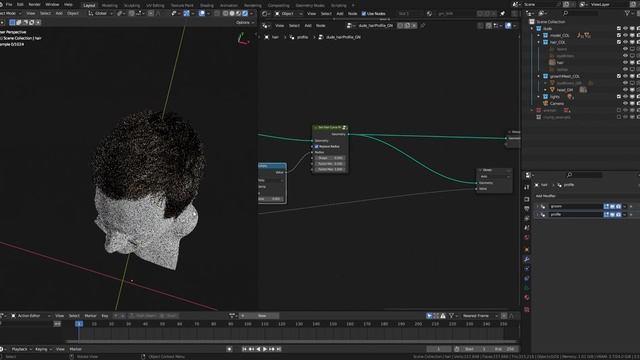Viewport: 640px width, 360px height.
Task: Open Node menu in geometry node editor
Action: [321, 25]
